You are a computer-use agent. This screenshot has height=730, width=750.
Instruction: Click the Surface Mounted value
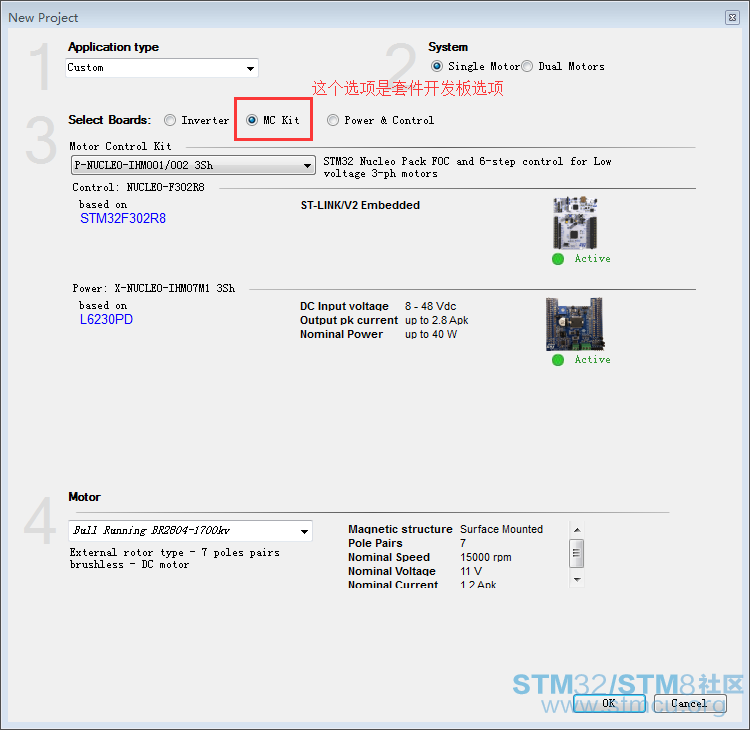coord(501,529)
